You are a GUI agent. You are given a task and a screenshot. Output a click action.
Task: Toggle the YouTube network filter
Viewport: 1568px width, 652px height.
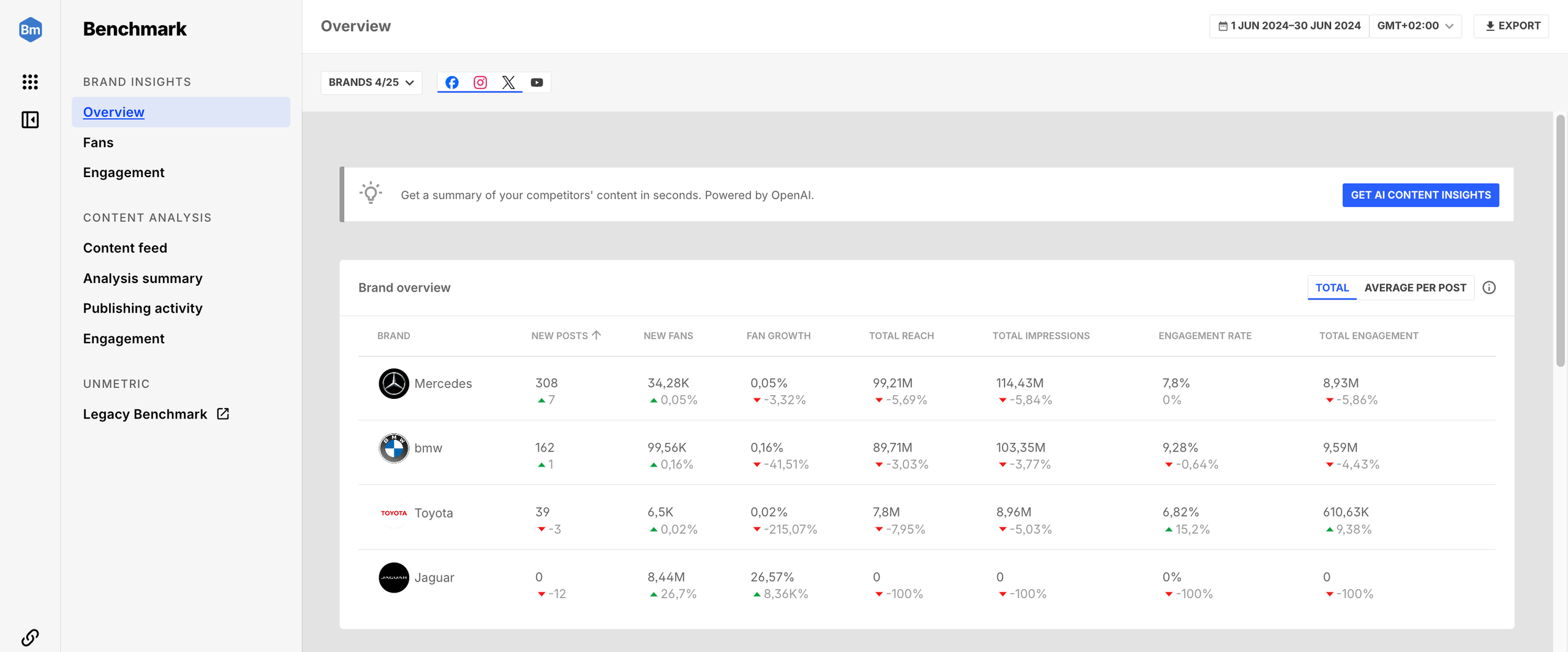click(537, 82)
